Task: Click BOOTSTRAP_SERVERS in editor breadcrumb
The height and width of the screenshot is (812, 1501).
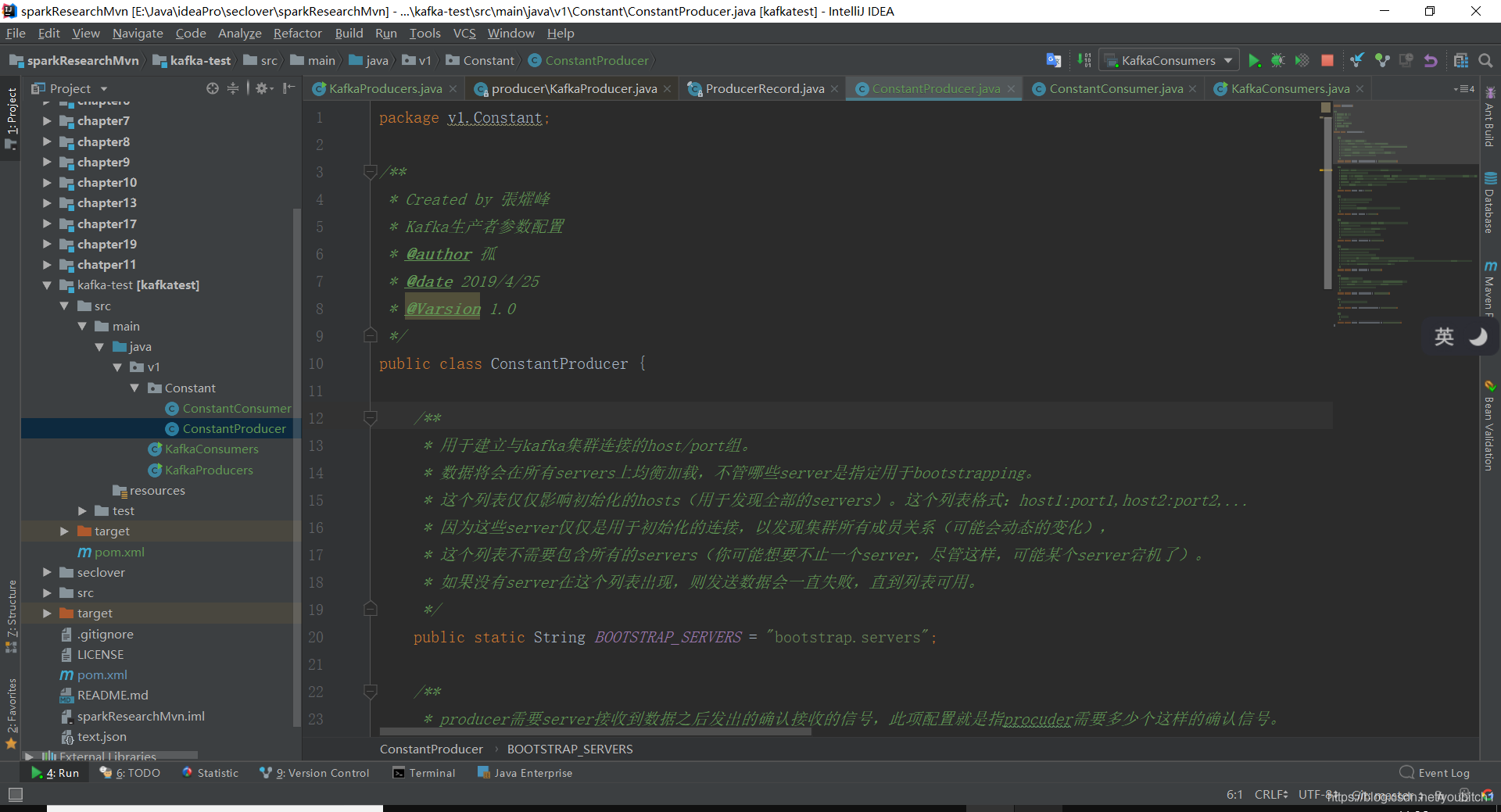Action: [x=570, y=749]
